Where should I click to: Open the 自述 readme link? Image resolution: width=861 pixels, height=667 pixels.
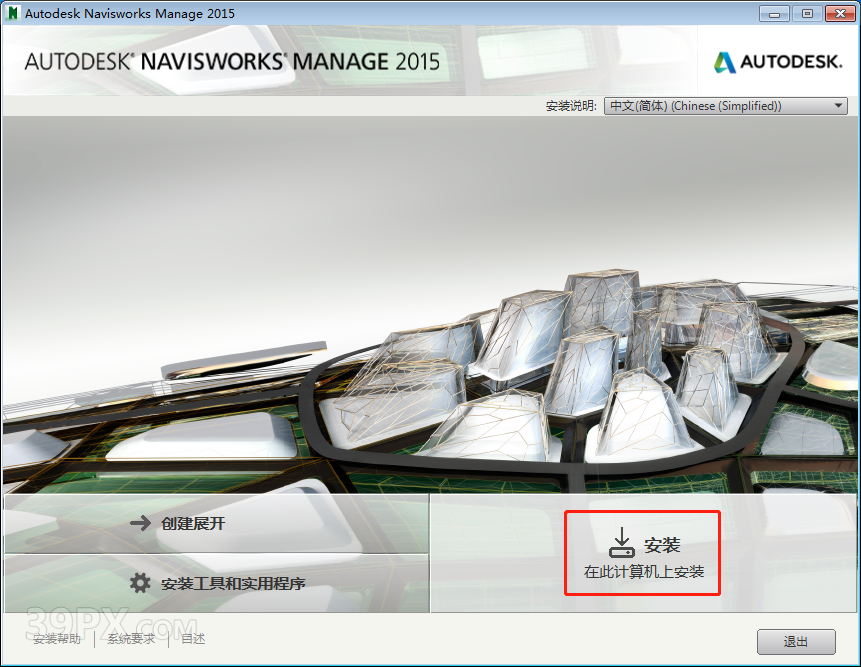coord(193,639)
